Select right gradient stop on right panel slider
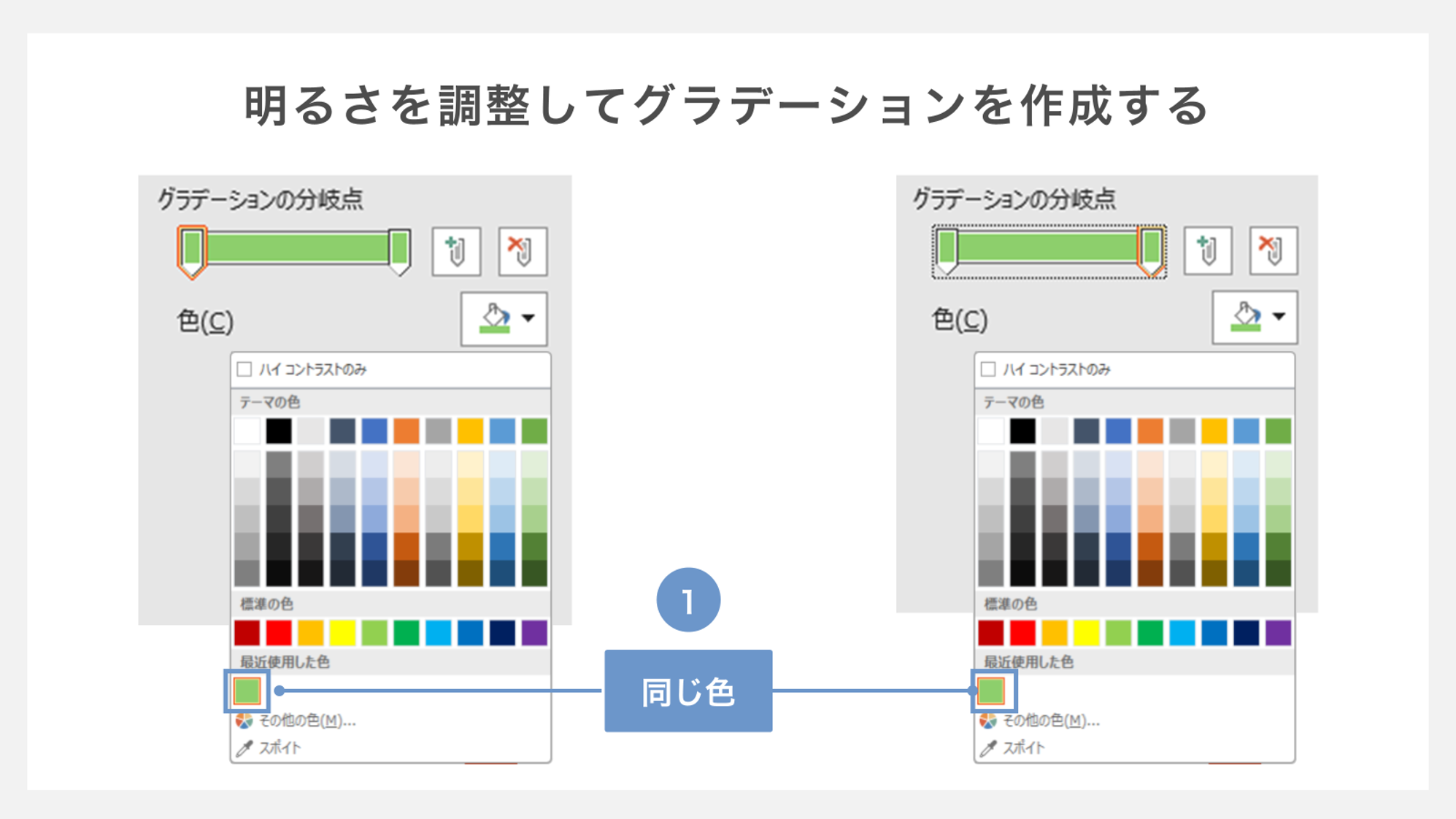The width and height of the screenshot is (1456, 819). tap(1152, 252)
